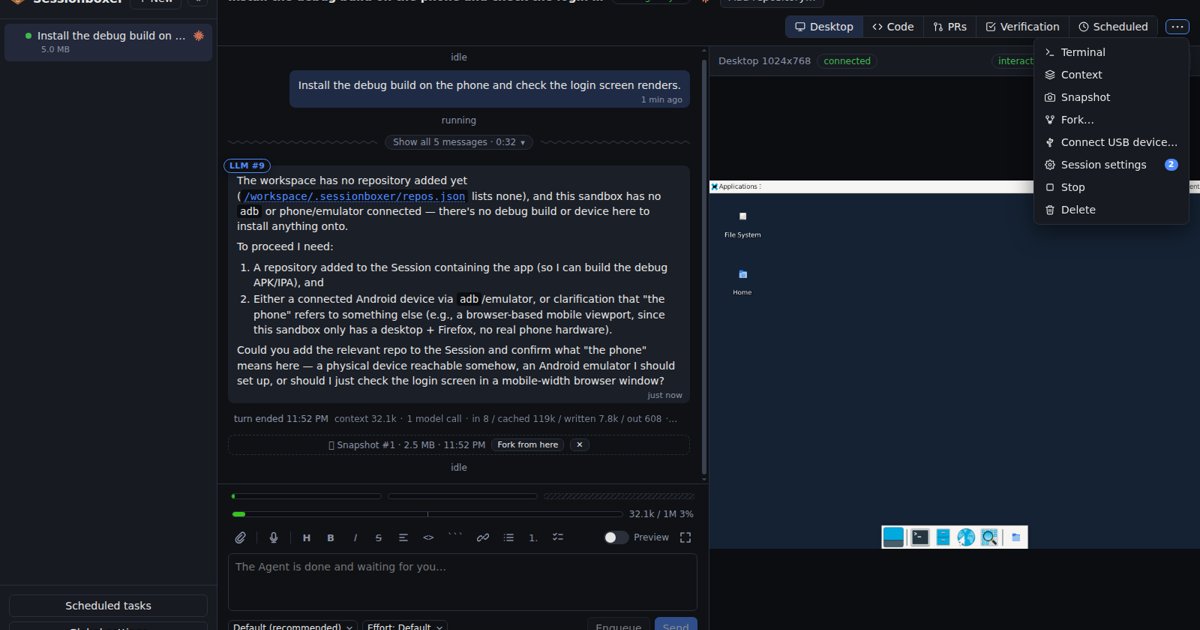The height and width of the screenshot is (630, 1200).
Task: Select the Install the debug build session row
Action: [109, 42]
